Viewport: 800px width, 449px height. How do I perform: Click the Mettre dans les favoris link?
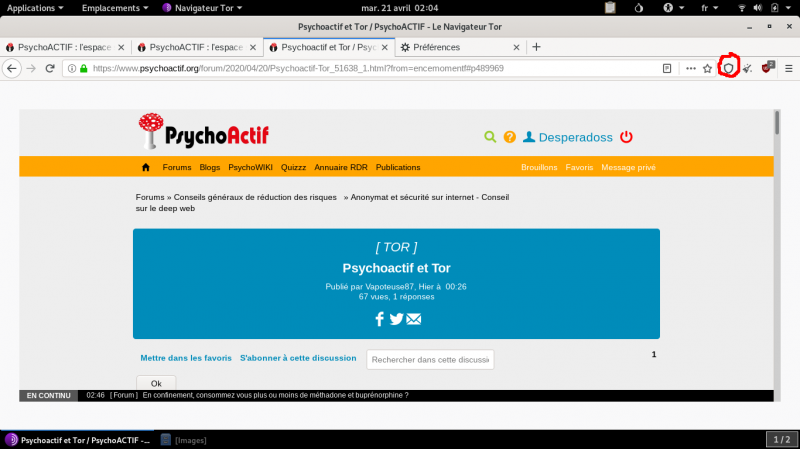point(185,357)
